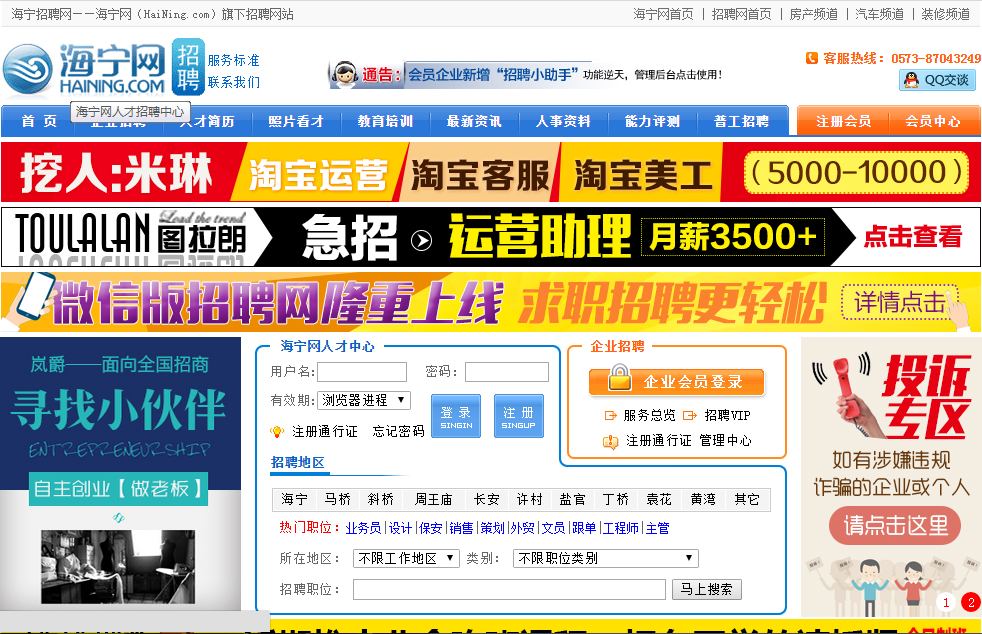Open the TOULALAN 图拉朗 急招 banner
The image size is (982, 634).
[491, 237]
